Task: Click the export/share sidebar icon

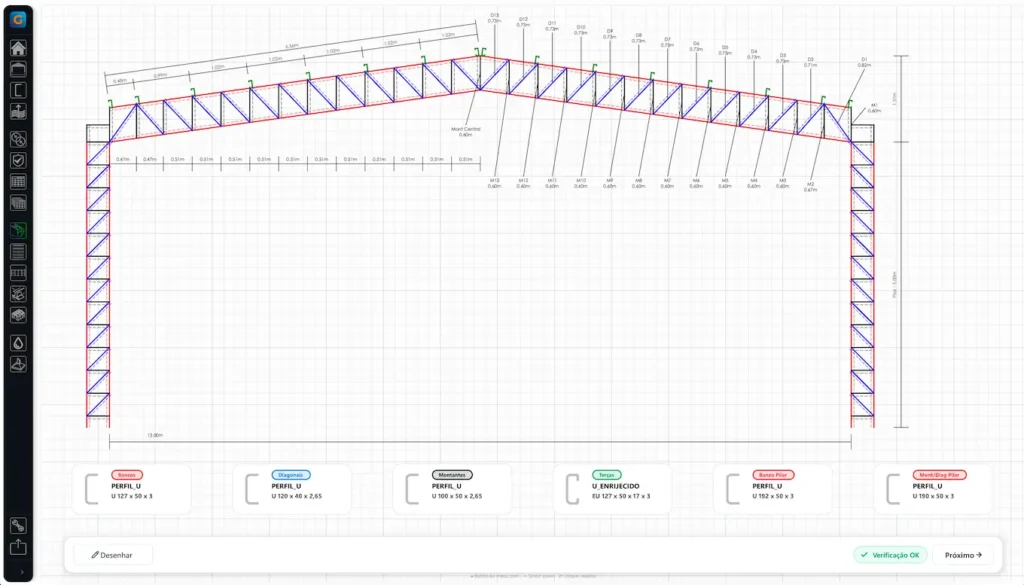Action: click(x=18, y=546)
